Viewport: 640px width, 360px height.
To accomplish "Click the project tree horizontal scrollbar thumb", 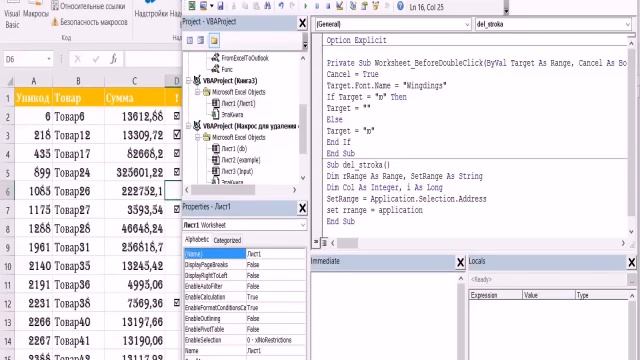I will pos(223,190).
